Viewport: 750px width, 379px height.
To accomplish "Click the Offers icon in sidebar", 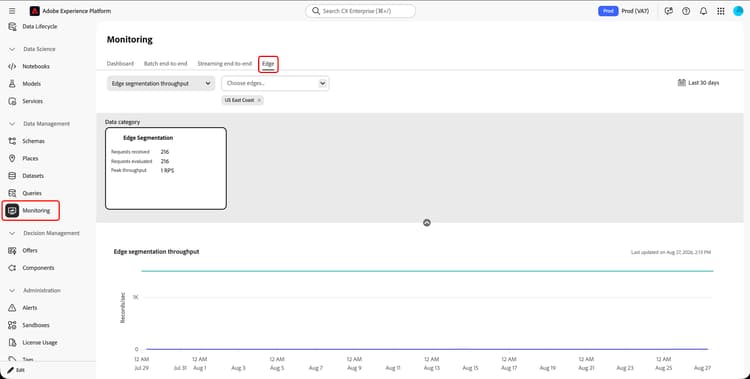I will coord(12,250).
